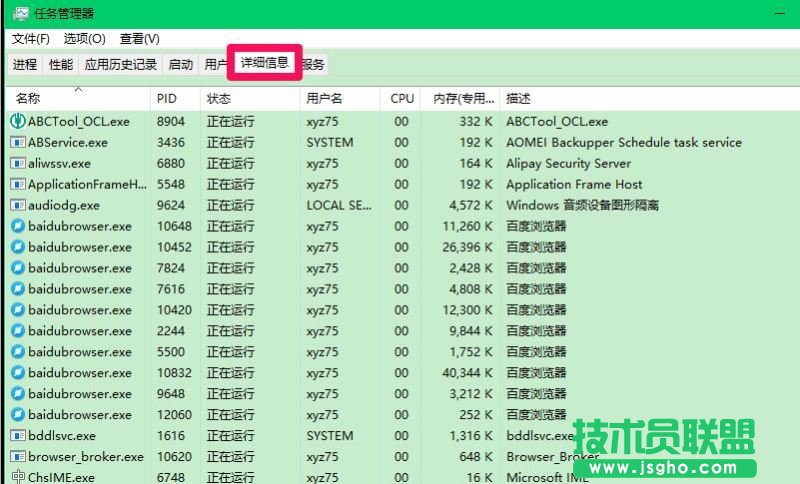This screenshot has height=484, width=800.
Task: Click the aliwssv.exe process icon
Action: pos(18,163)
